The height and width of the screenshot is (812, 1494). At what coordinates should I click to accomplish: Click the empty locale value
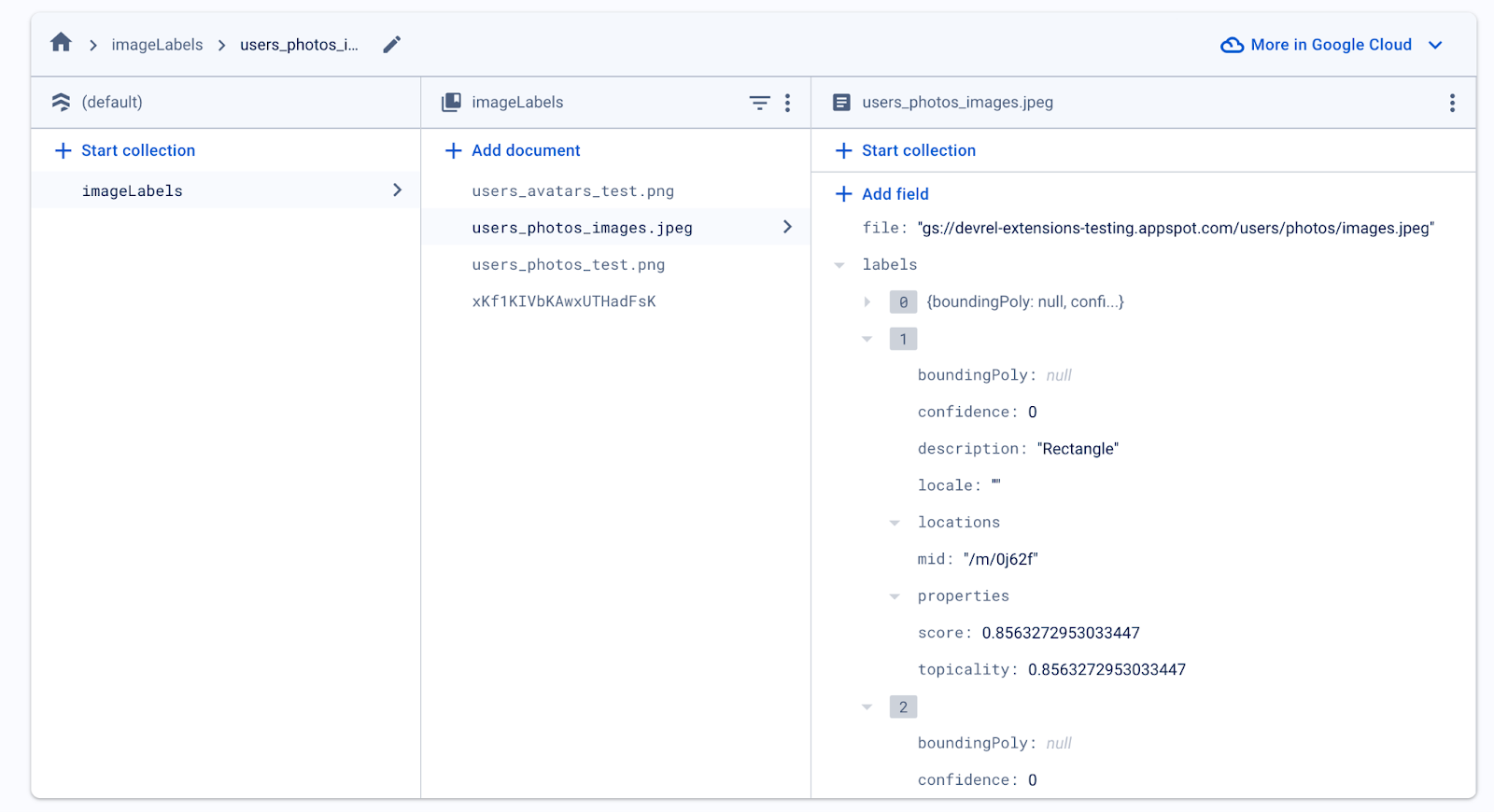pyautogui.click(x=996, y=483)
